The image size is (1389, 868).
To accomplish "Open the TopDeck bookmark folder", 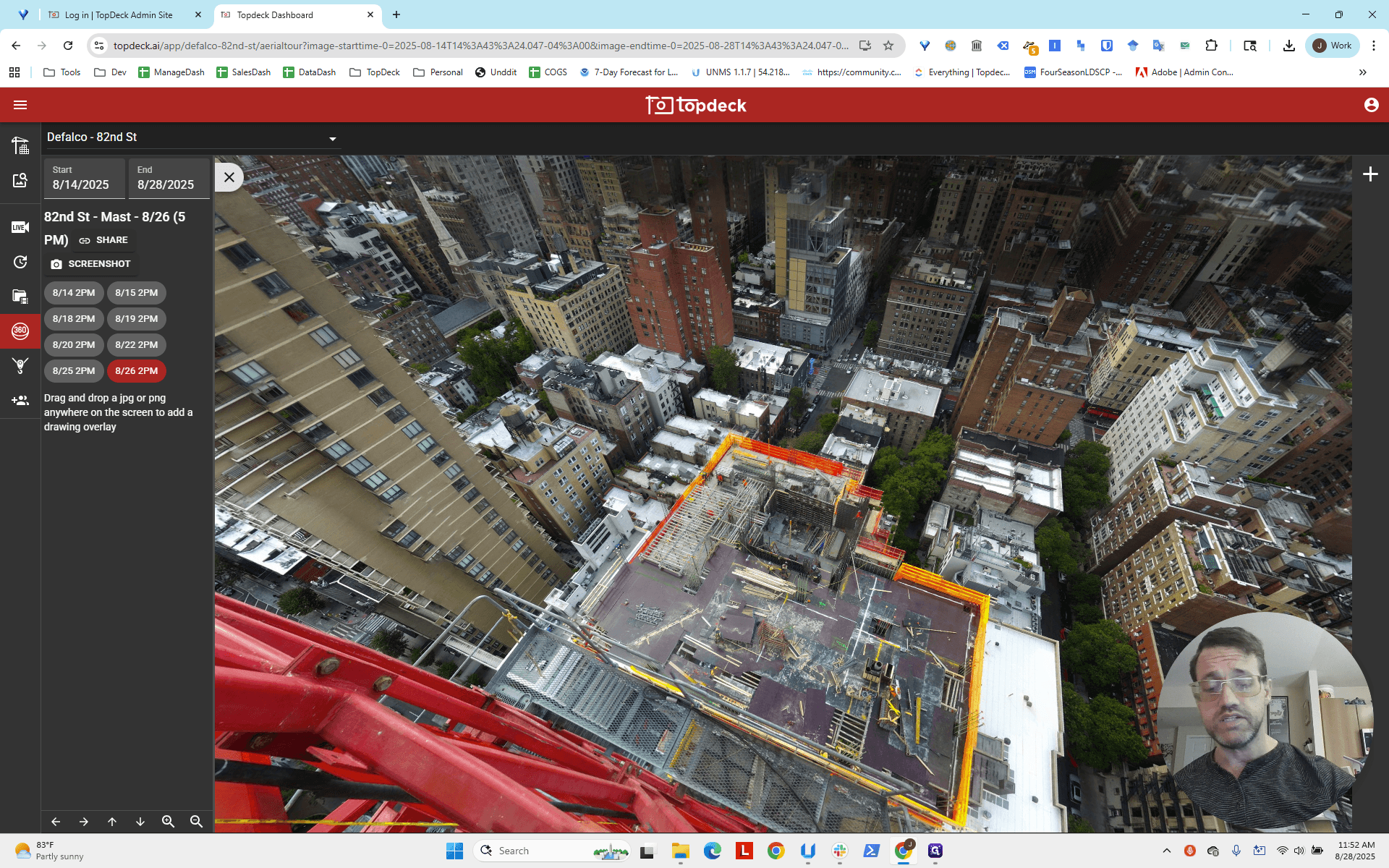I will pos(375,72).
